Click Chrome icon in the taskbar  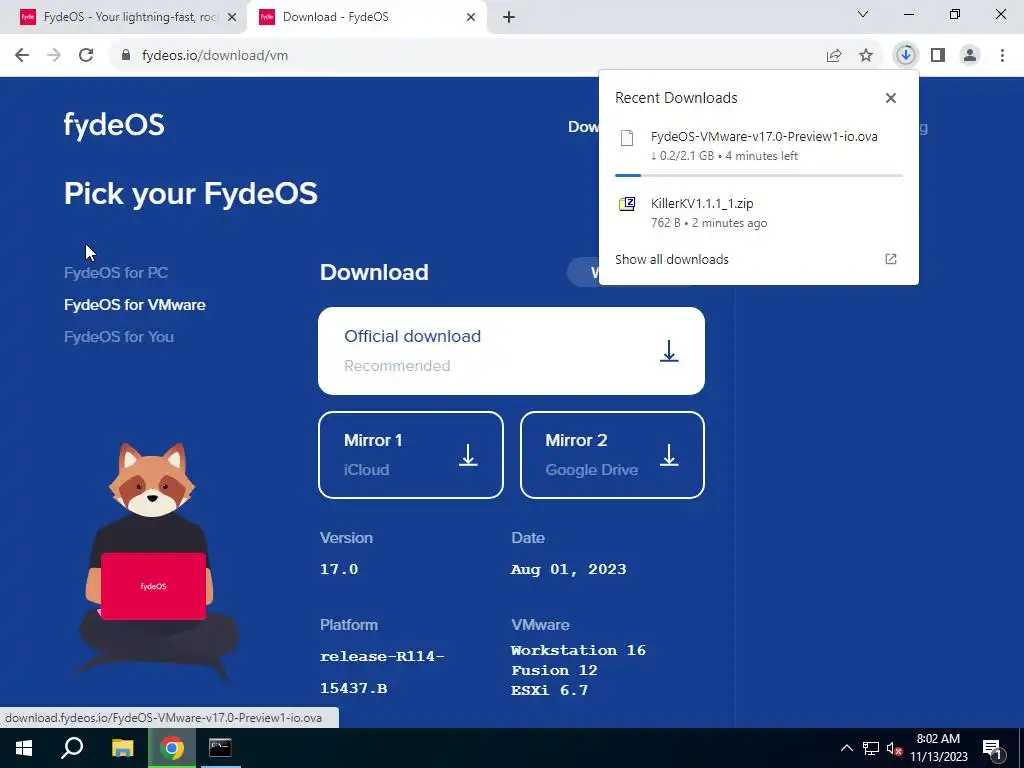pos(172,748)
